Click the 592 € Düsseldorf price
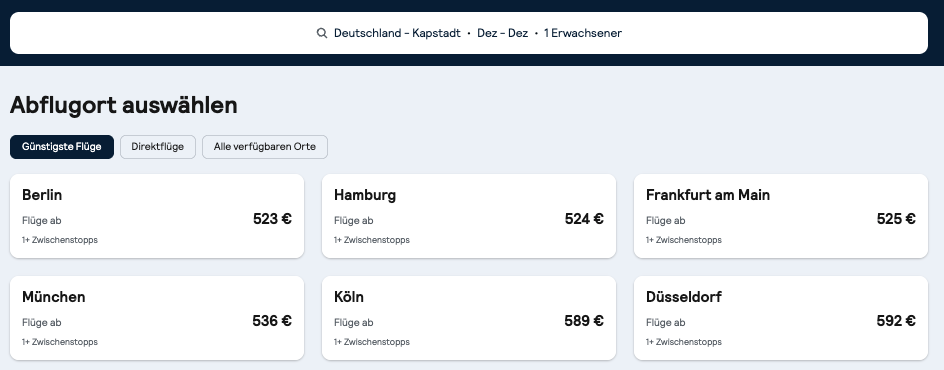The height and width of the screenshot is (370, 944). pos(896,321)
